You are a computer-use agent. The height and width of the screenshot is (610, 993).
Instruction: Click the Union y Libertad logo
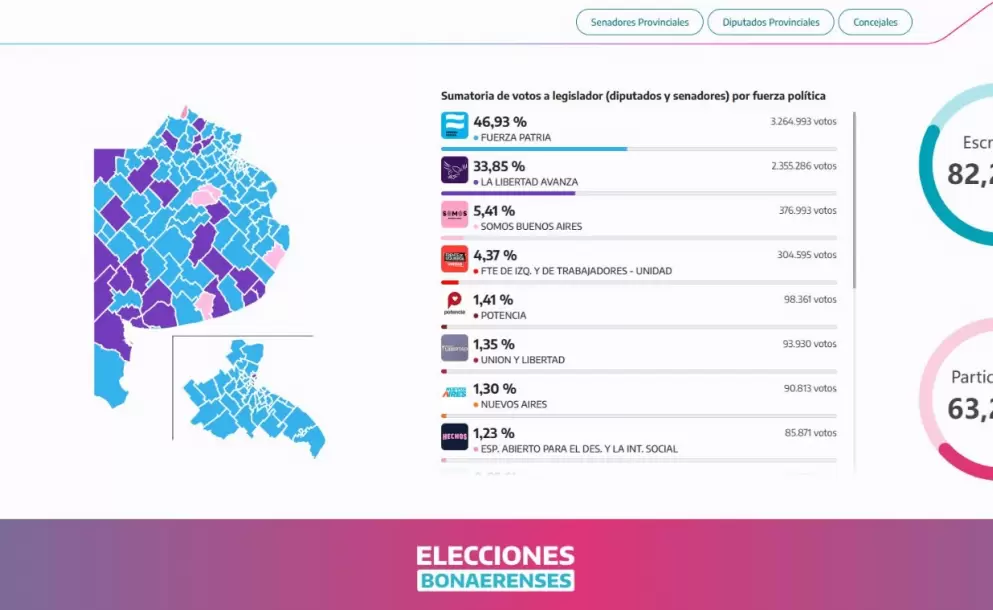coord(455,348)
